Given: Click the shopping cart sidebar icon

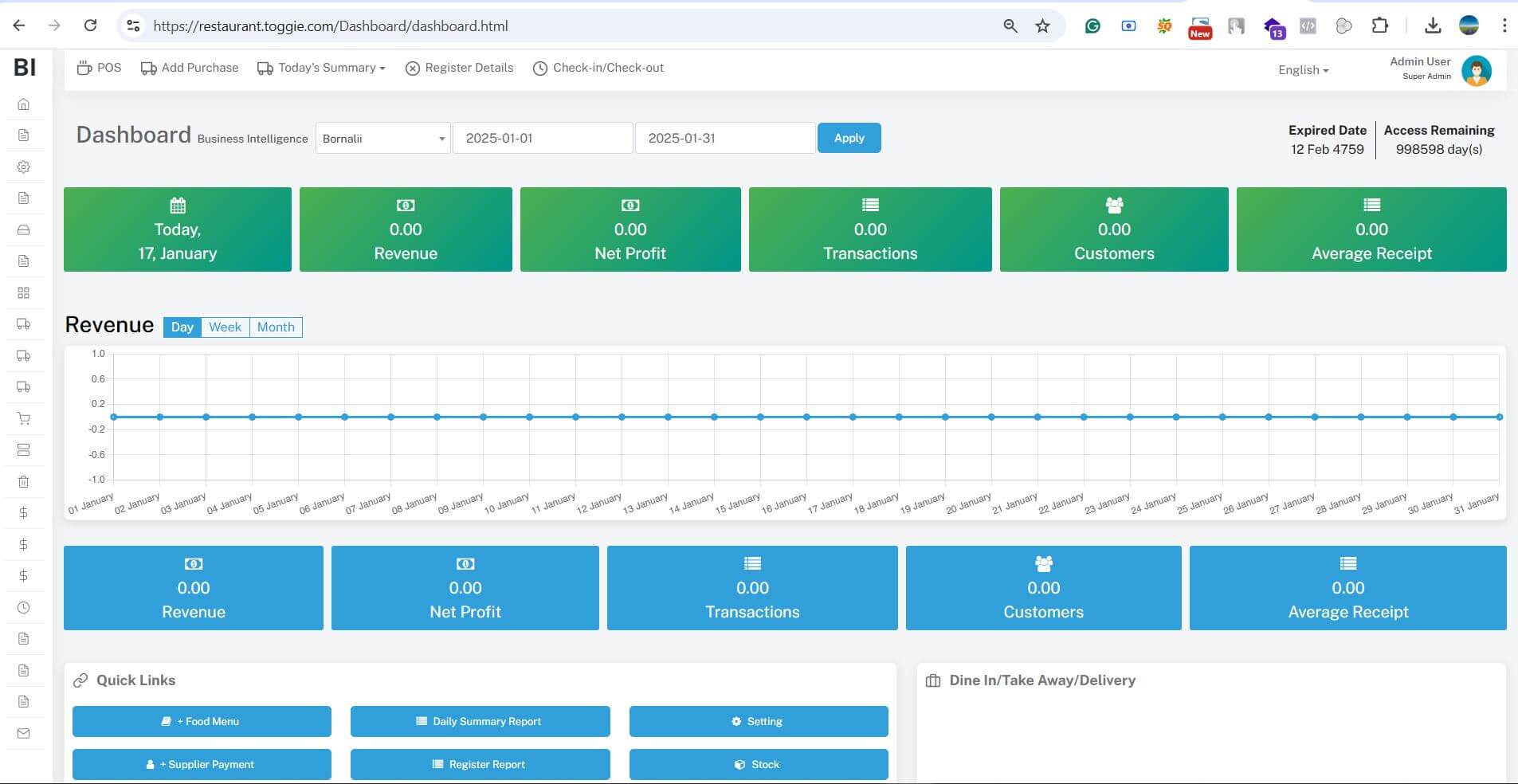Looking at the screenshot, I should (23, 419).
